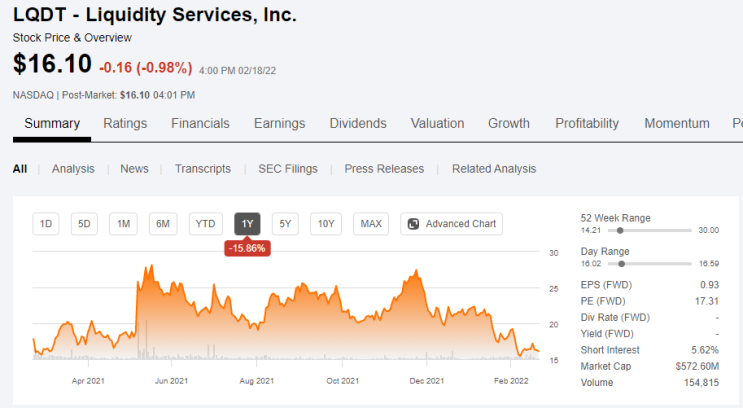Click the Market Cap value $572.60M
This screenshot has height=408, width=743.
(x=698, y=366)
